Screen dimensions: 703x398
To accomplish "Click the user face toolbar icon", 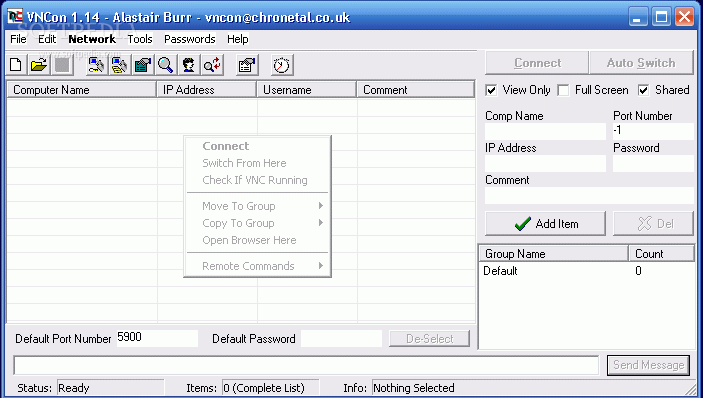I will click(x=189, y=65).
